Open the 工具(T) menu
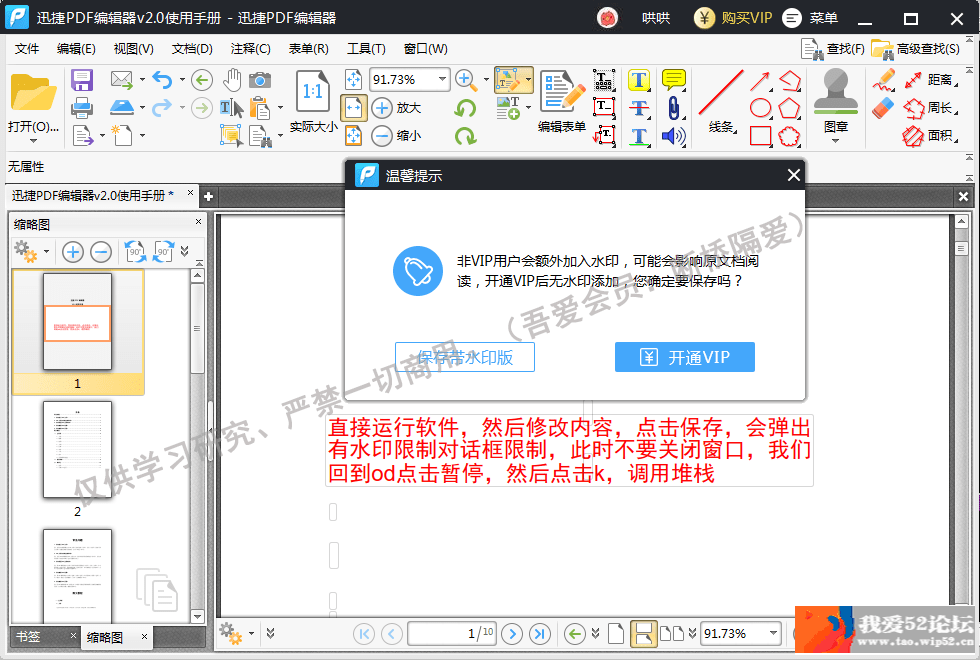This screenshot has width=980, height=660. (366, 49)
